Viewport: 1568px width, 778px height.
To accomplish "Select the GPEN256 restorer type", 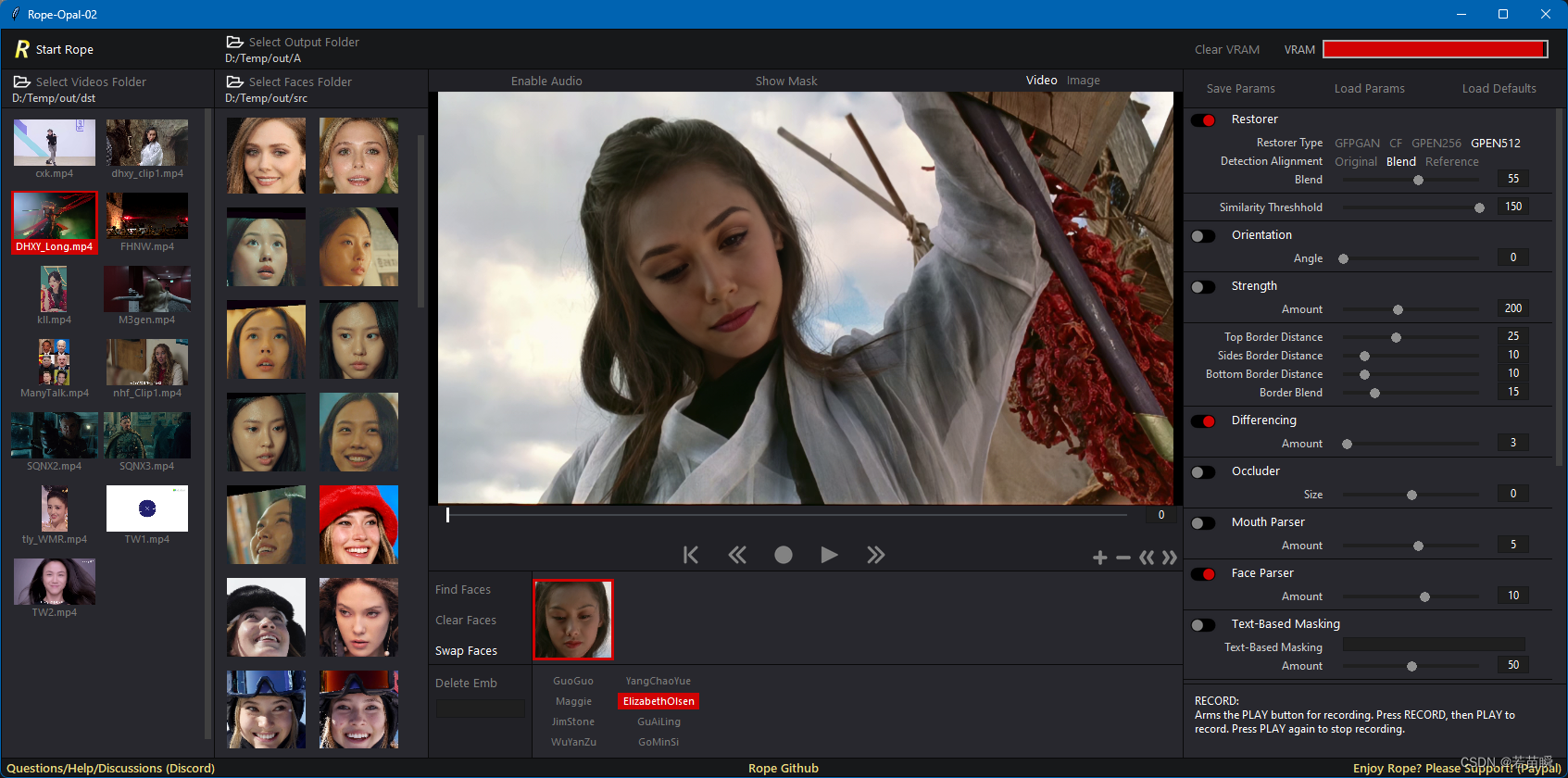I will point(1436,143).
